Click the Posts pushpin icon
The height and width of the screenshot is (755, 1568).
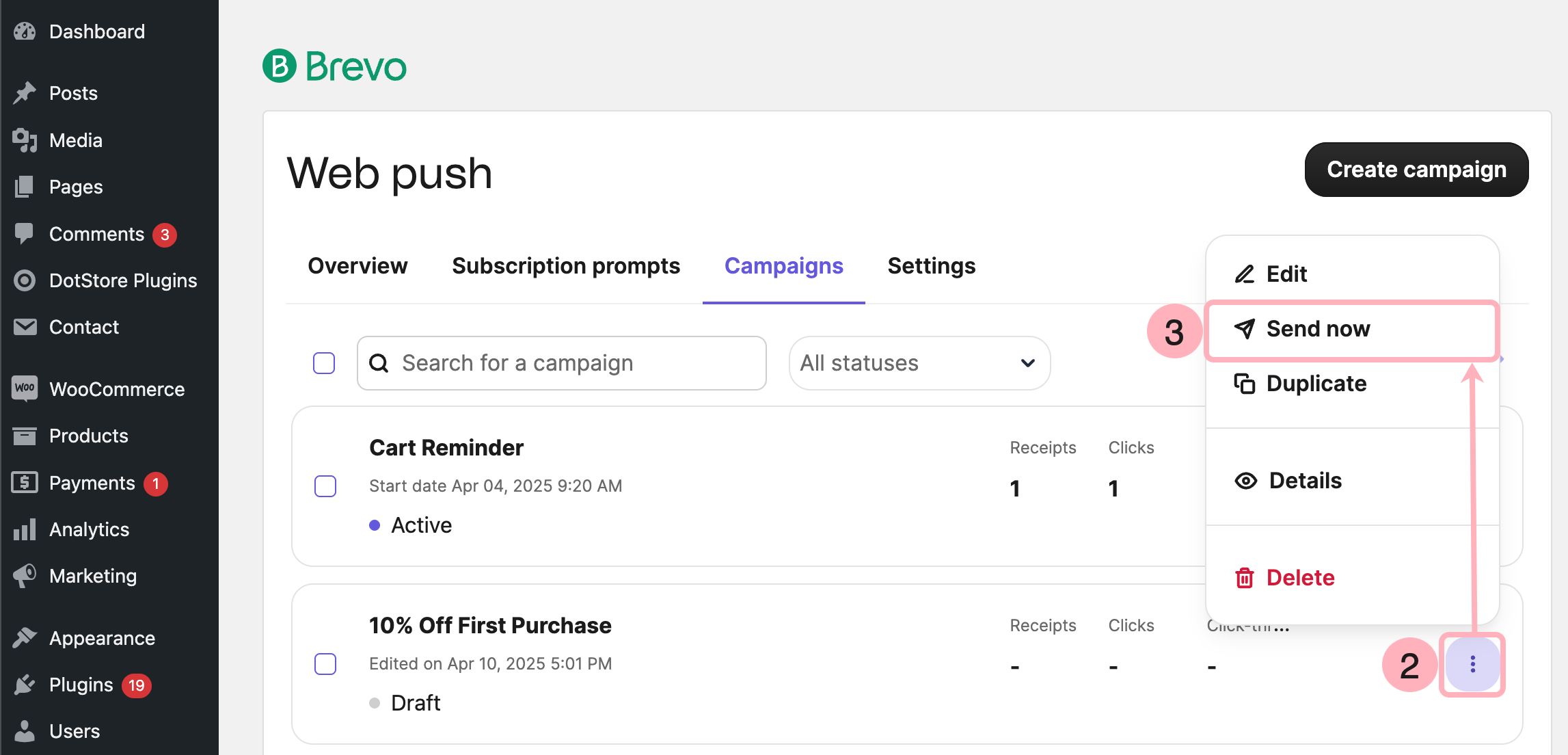coord(25,93)
